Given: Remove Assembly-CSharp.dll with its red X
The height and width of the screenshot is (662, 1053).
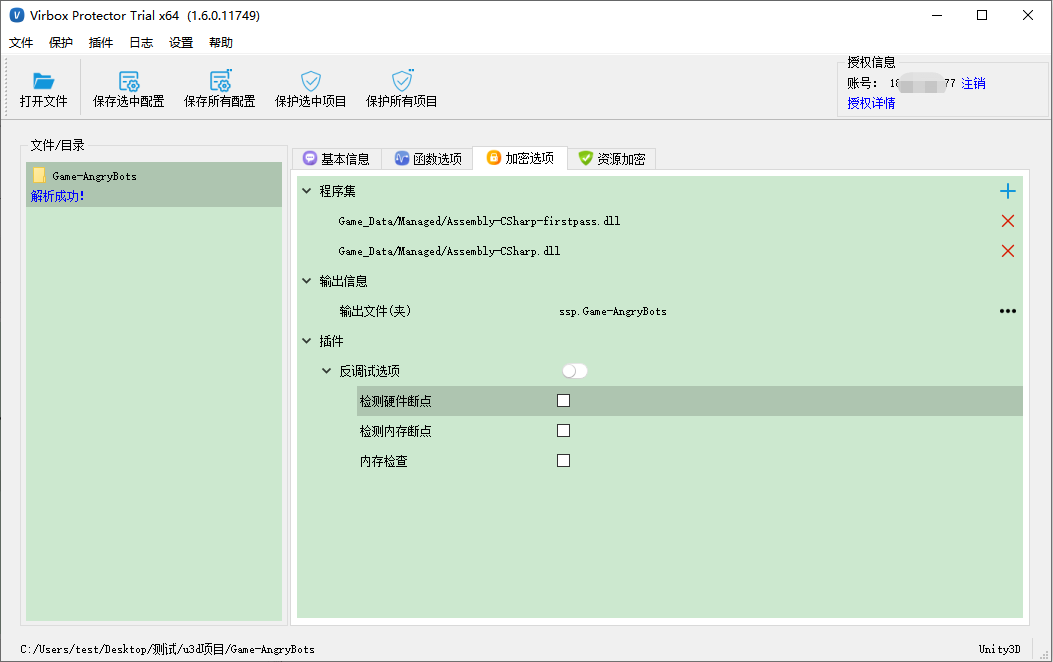Looking at the screenshot, I should [1007, 251].
